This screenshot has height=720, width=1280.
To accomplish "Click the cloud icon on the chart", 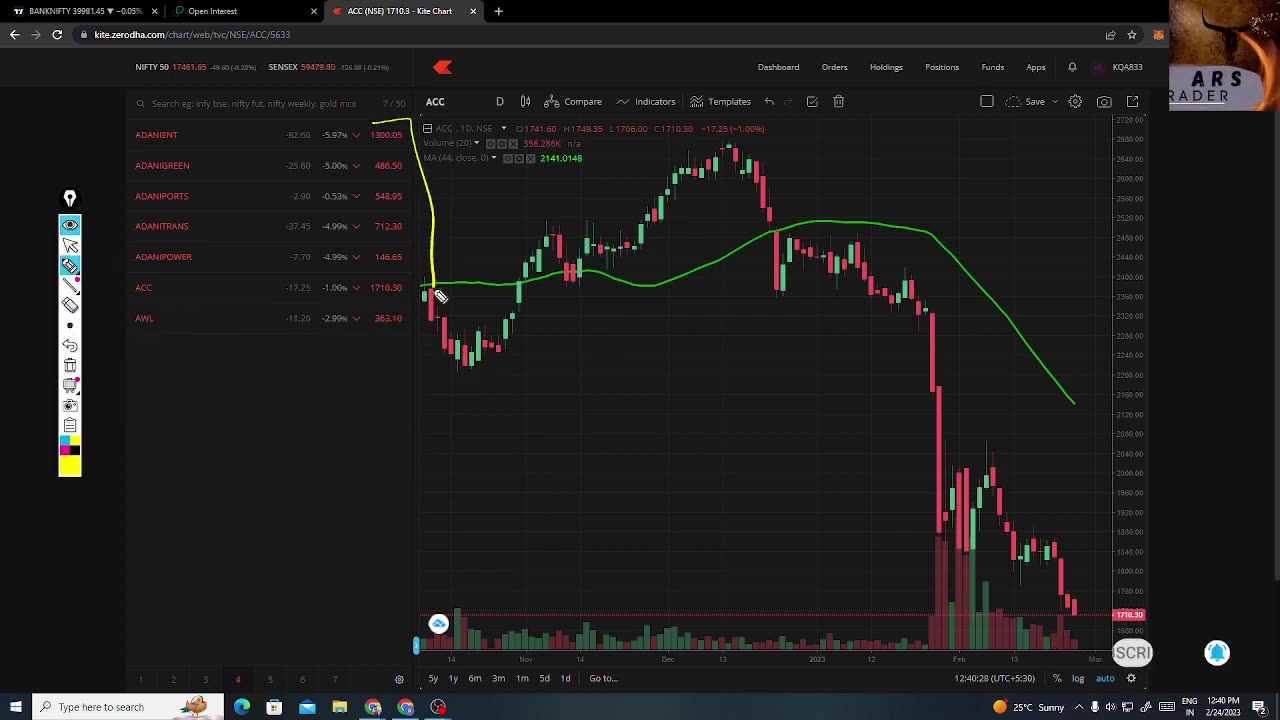I will click(x=438, y=624).
